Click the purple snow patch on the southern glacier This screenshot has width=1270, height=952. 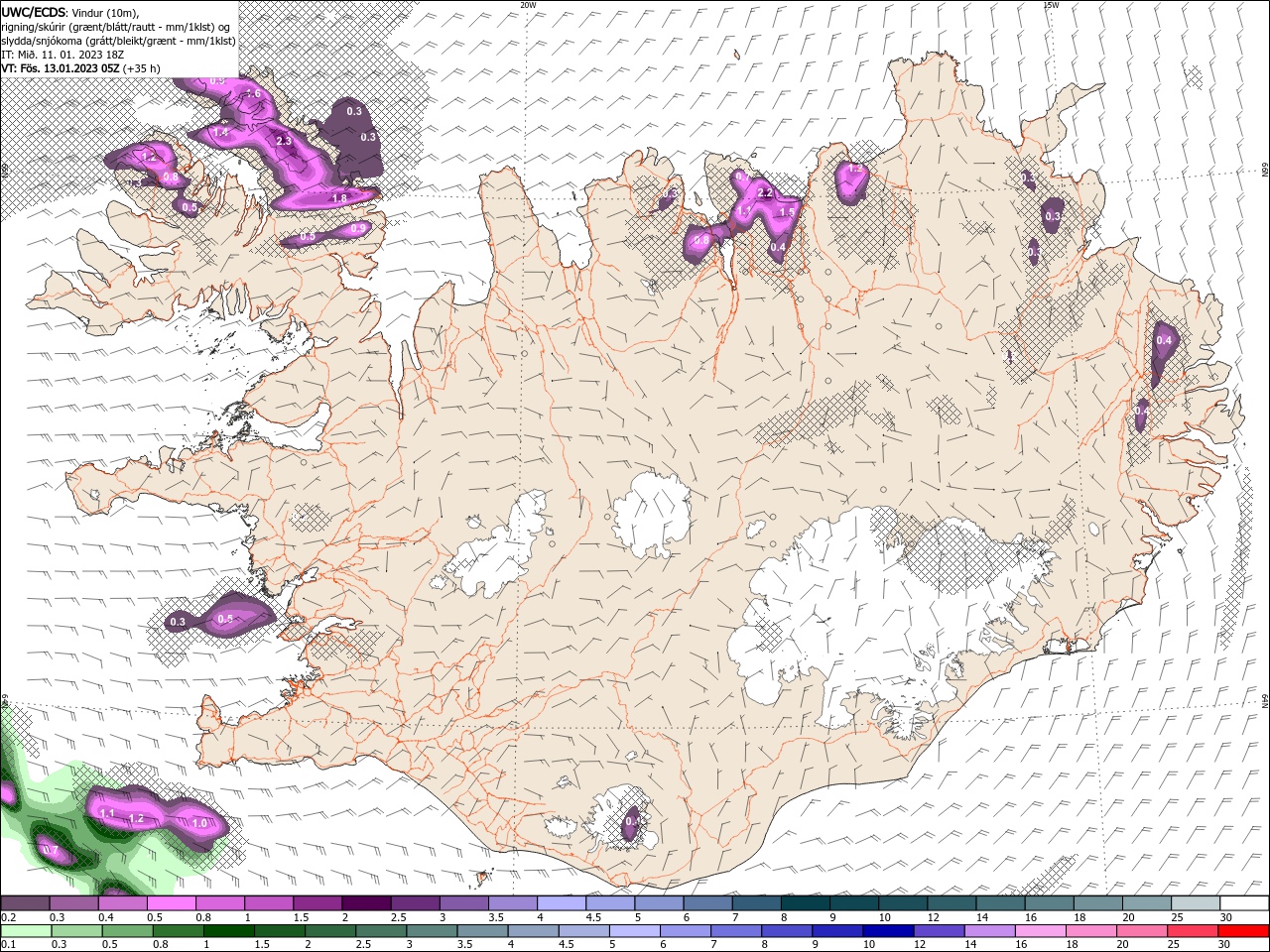[x=631, y=823]
